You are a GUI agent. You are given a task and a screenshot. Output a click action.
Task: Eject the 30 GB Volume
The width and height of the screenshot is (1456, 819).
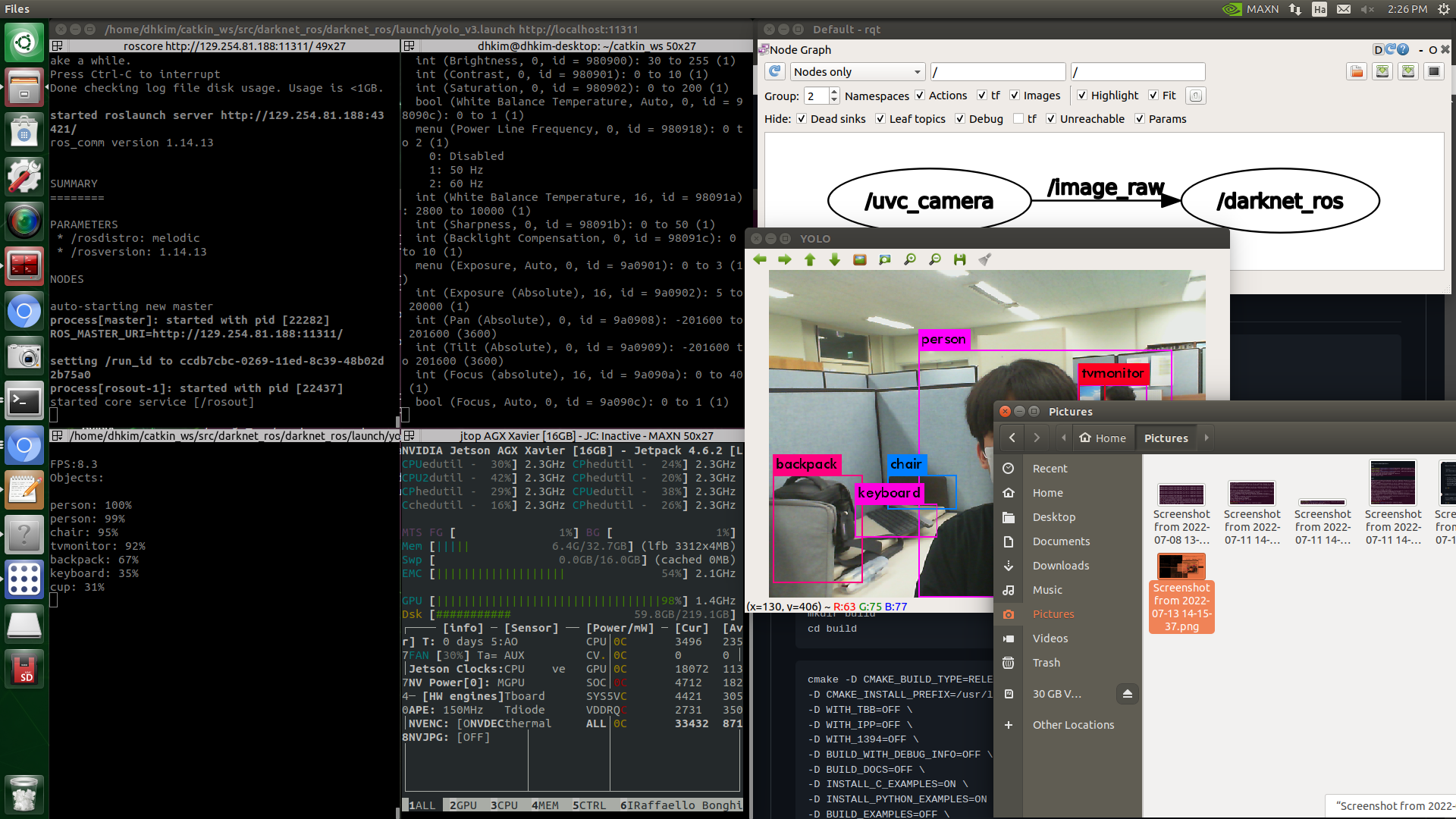[x=1128, y=693]
